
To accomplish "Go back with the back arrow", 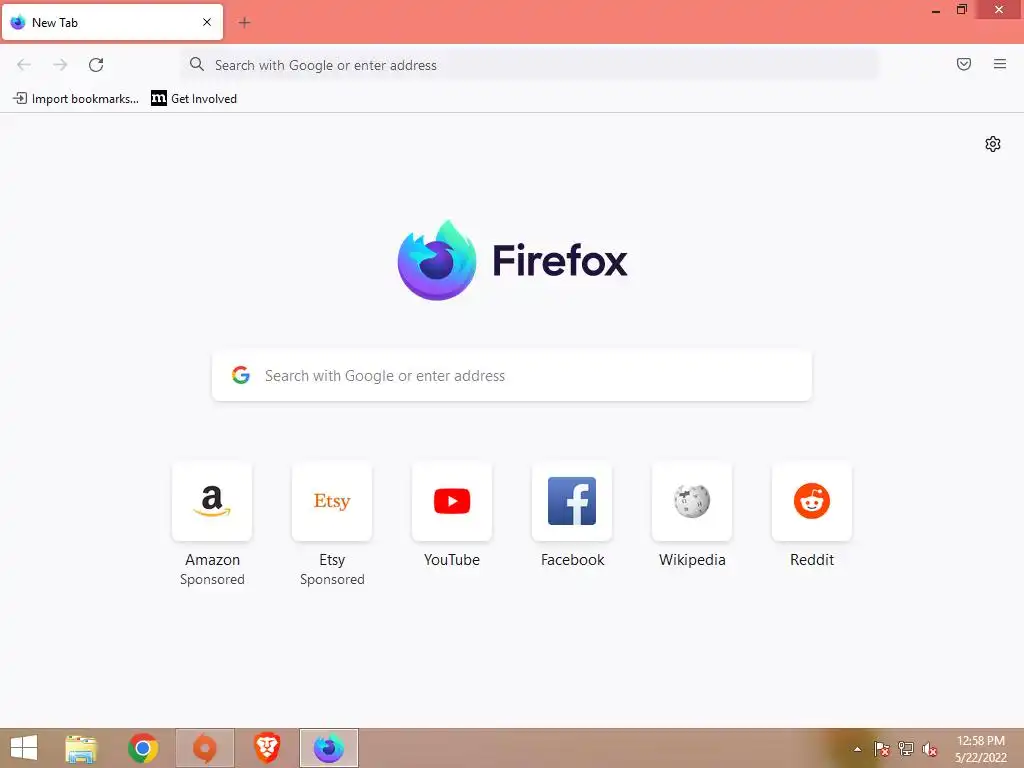I will pyautogui.click(x=24, y=65).
